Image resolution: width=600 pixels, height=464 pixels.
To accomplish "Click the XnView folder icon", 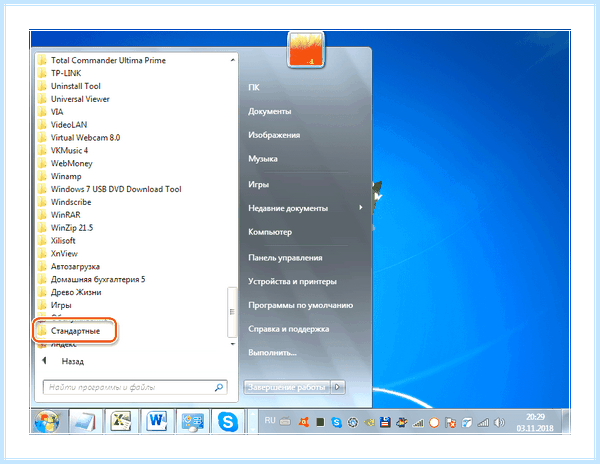I will (42, 254).
